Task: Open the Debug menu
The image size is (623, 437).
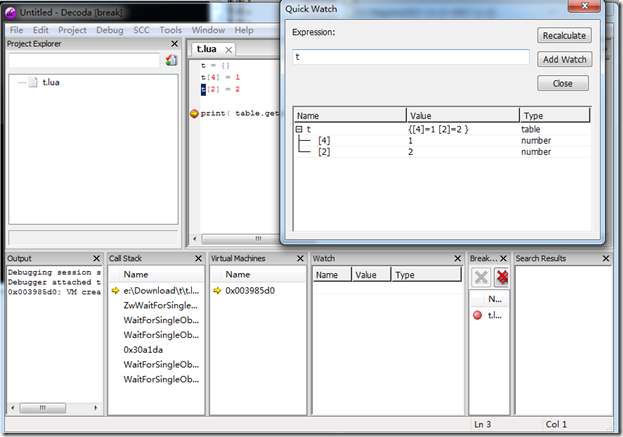Action: pos(110,30)
